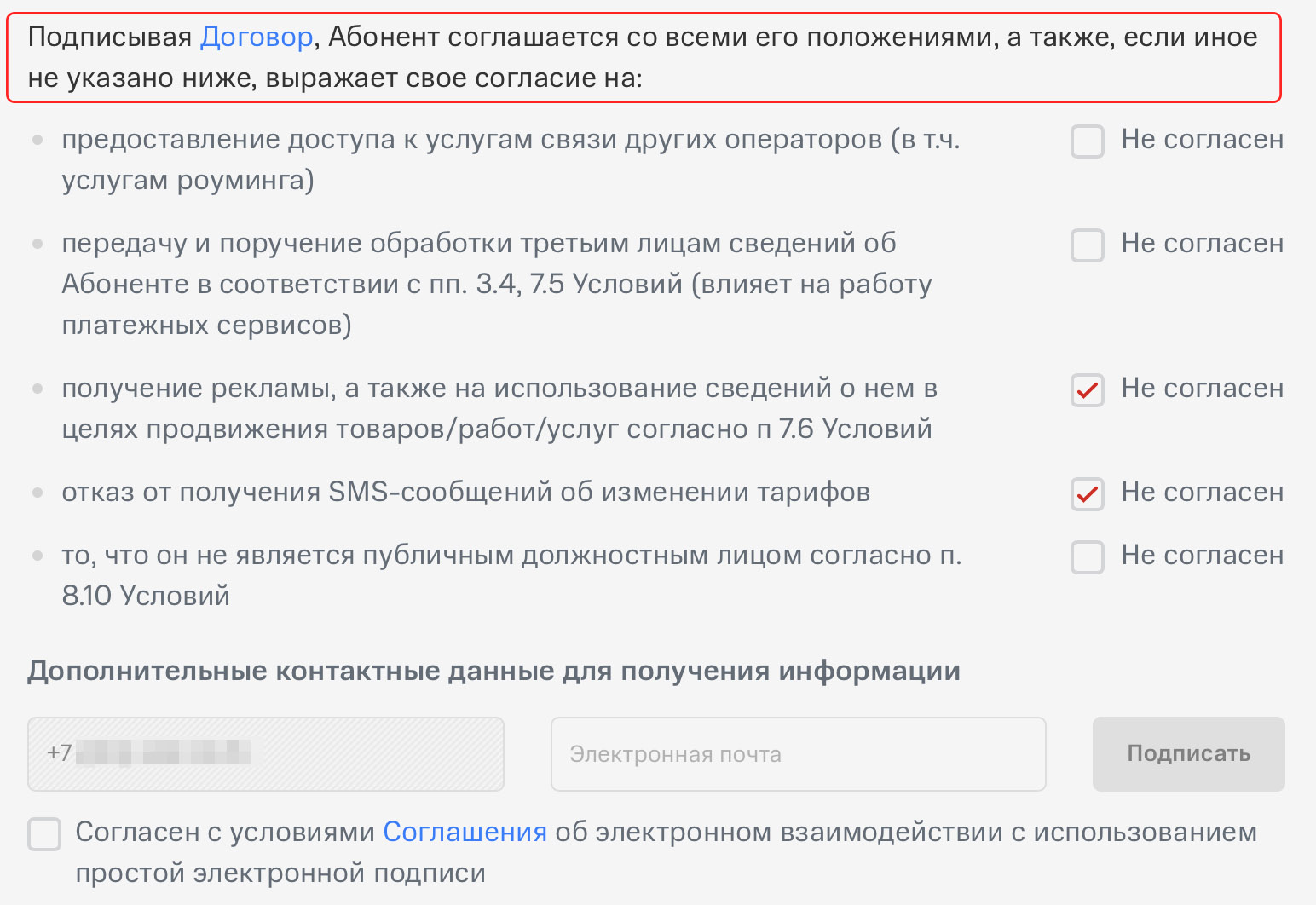Click 'Не согласен' label beside advertising item
Viewport: 1316px width, 905px height.
1202,389
